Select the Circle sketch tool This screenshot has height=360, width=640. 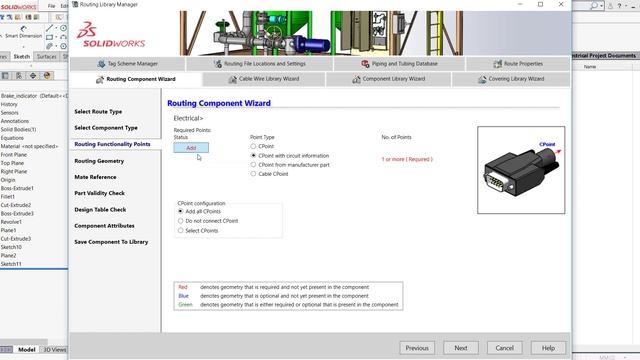63,28
